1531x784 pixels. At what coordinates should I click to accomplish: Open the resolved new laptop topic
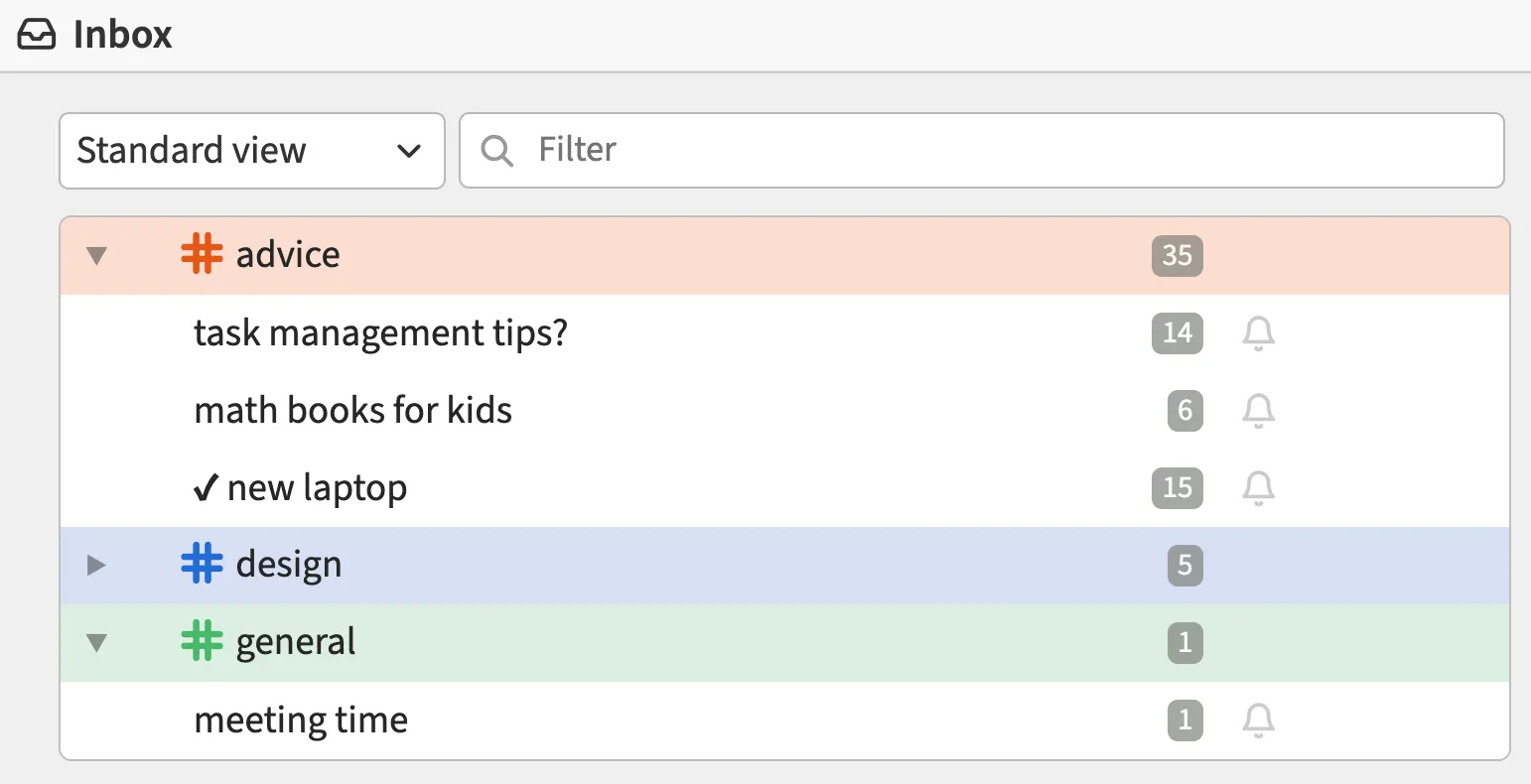coord(316,487)
